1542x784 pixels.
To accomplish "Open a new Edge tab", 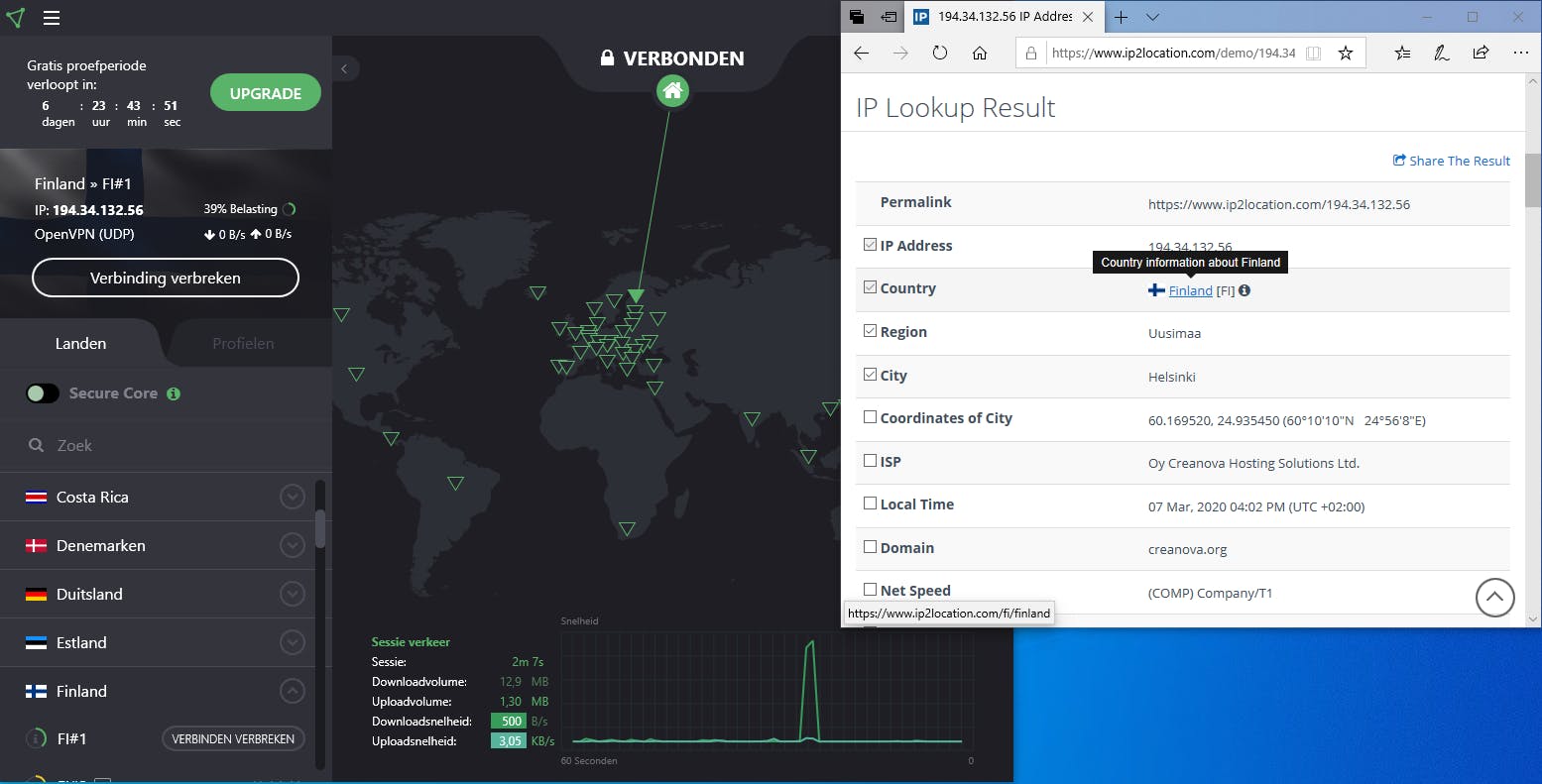I will pos(1121,17).
